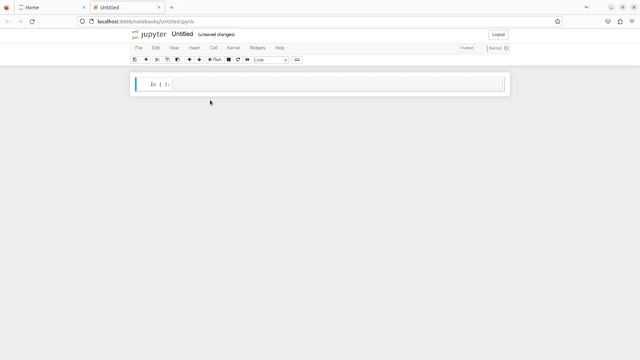Click the In [ ] cell prompt
This screenshot has height=360, width=640.
tap(160, 84)
